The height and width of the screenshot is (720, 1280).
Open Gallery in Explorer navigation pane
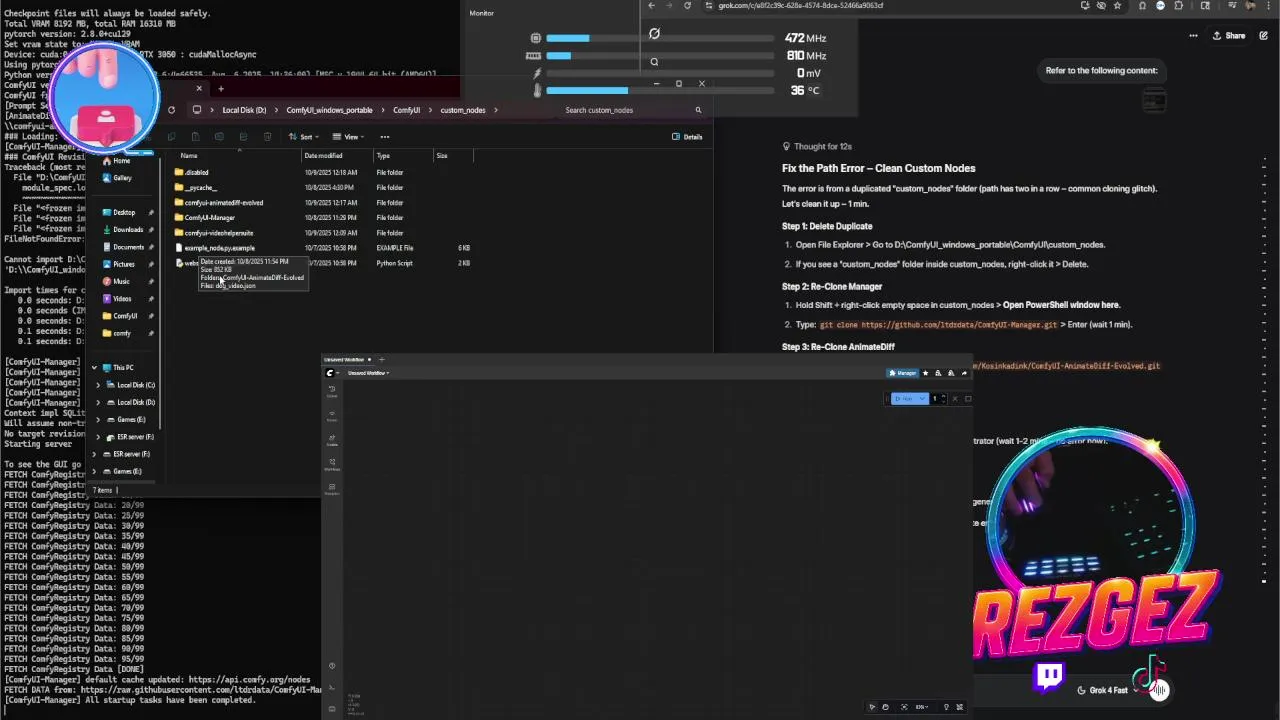117,178
